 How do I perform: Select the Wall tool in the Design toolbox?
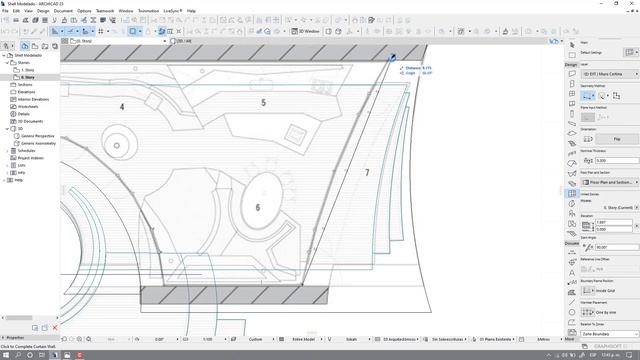[x=572, y=73]
